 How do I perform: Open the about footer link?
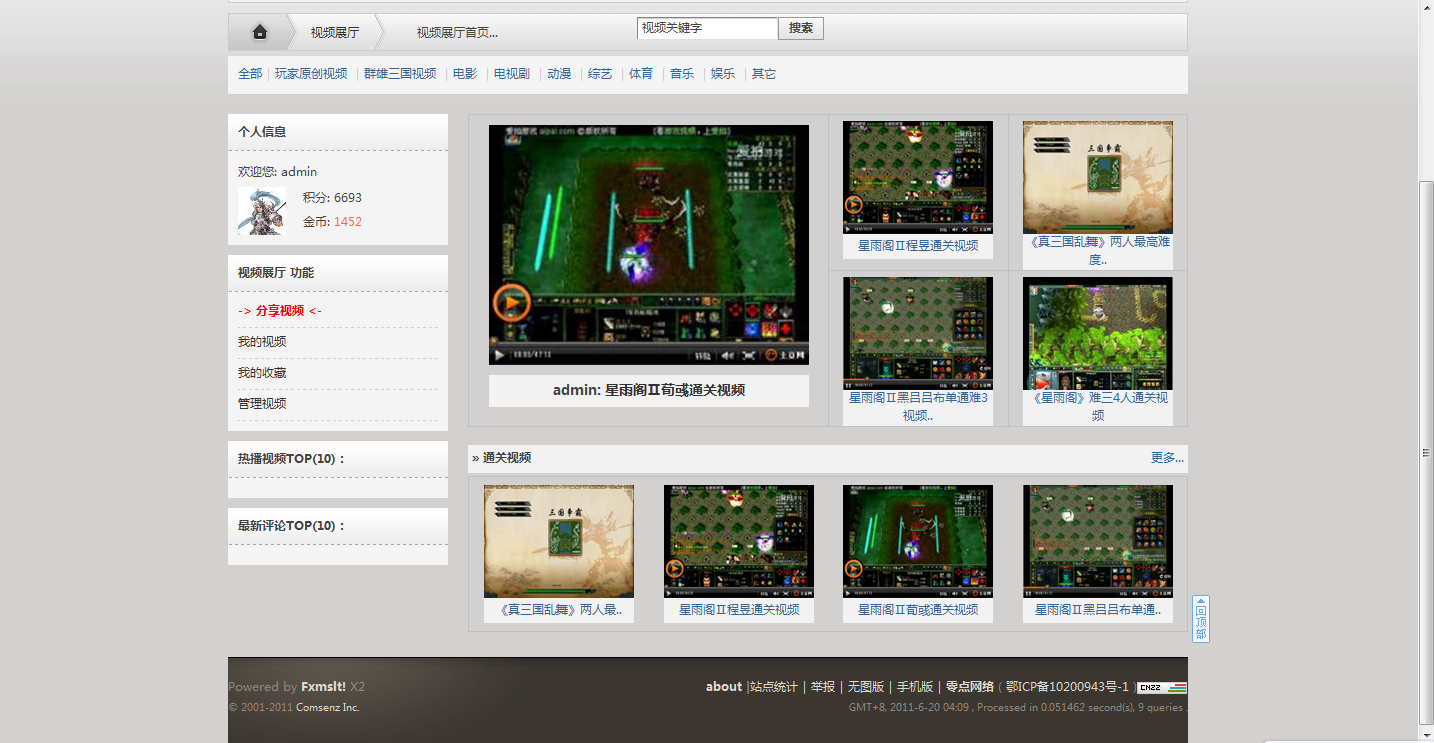(724, 687)
